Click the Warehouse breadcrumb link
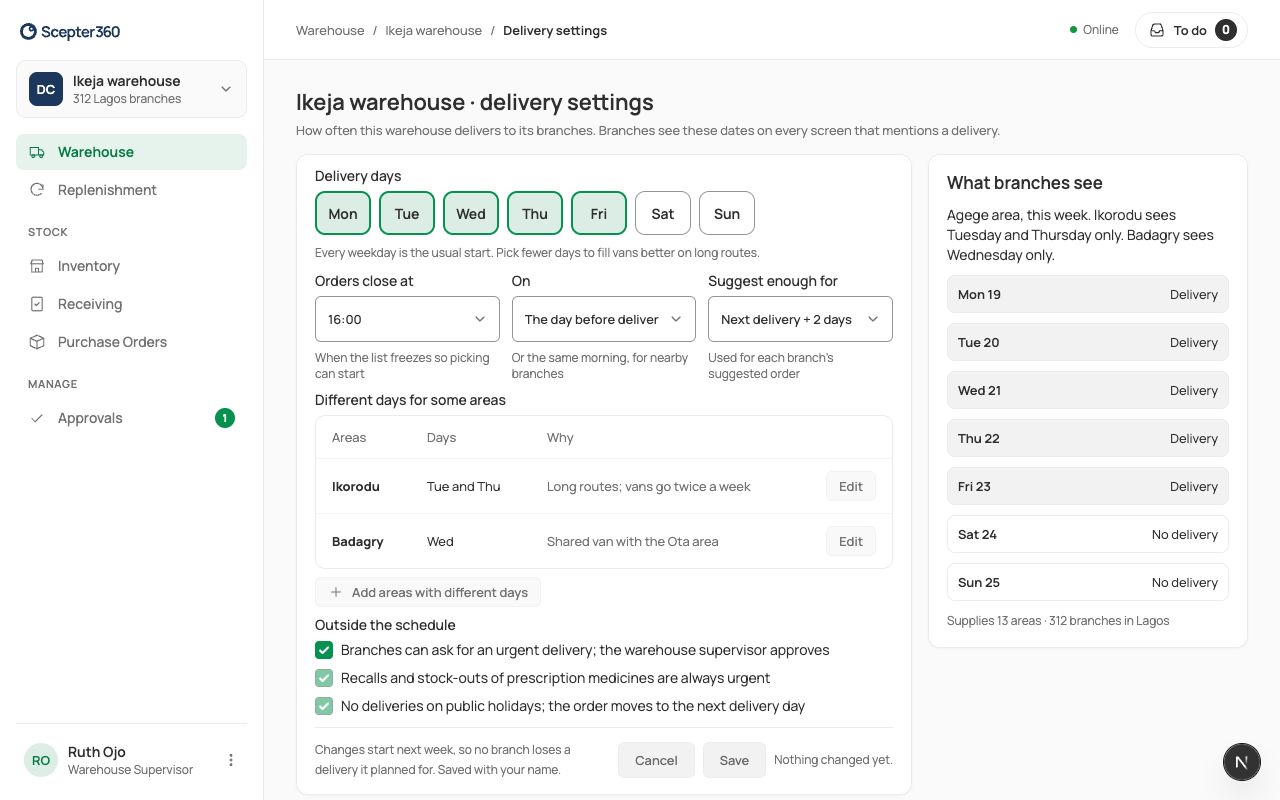 coord(330,30)
